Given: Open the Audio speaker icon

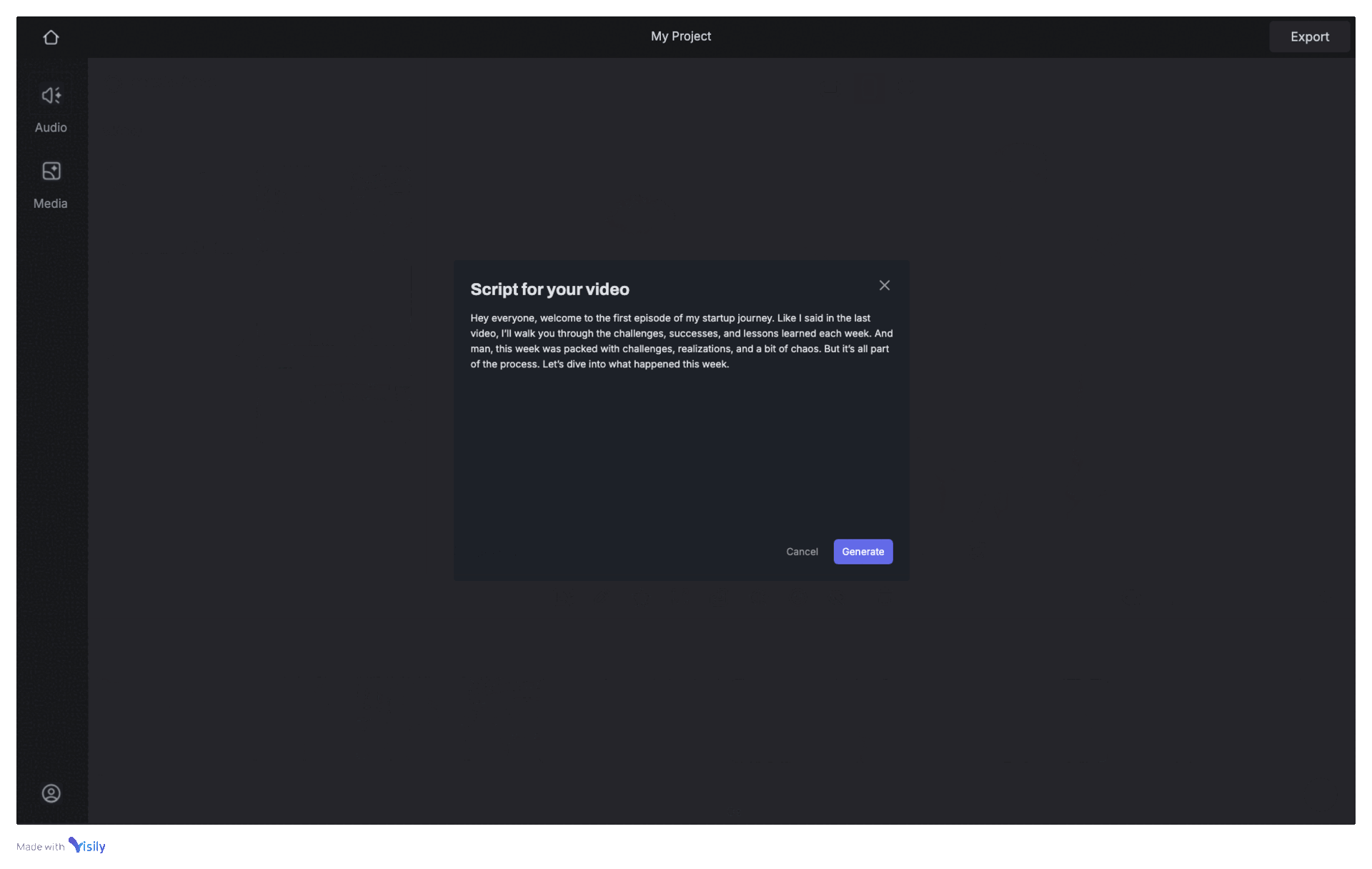Looking at the screenshot, I should click(x=51, y=96).
